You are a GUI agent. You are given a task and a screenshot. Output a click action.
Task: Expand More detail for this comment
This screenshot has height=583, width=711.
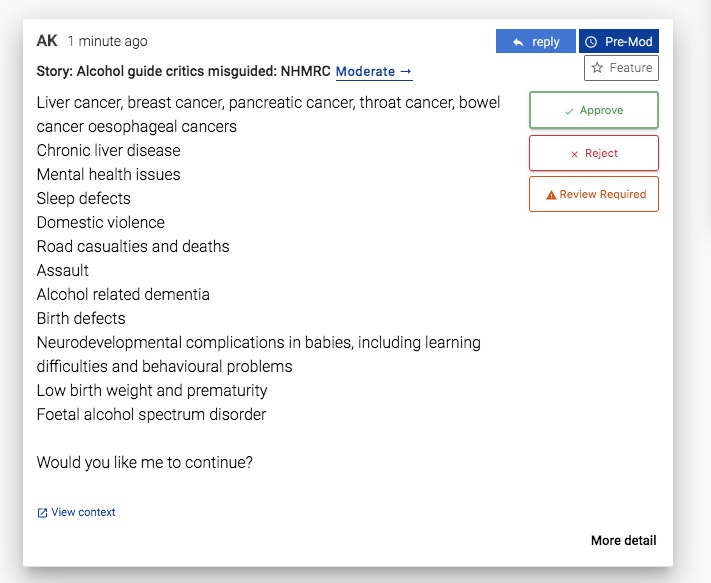623,541
